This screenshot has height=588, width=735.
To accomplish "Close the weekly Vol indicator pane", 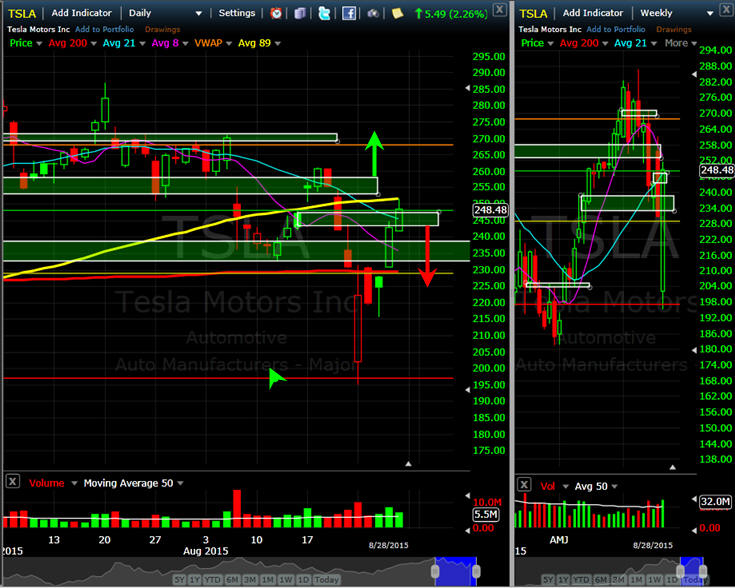I will point(524,484).
